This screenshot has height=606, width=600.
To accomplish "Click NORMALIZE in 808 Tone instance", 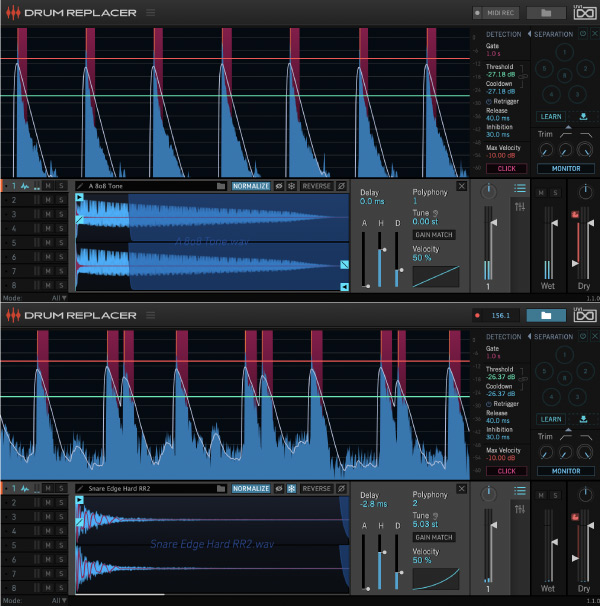I will 251,186.
